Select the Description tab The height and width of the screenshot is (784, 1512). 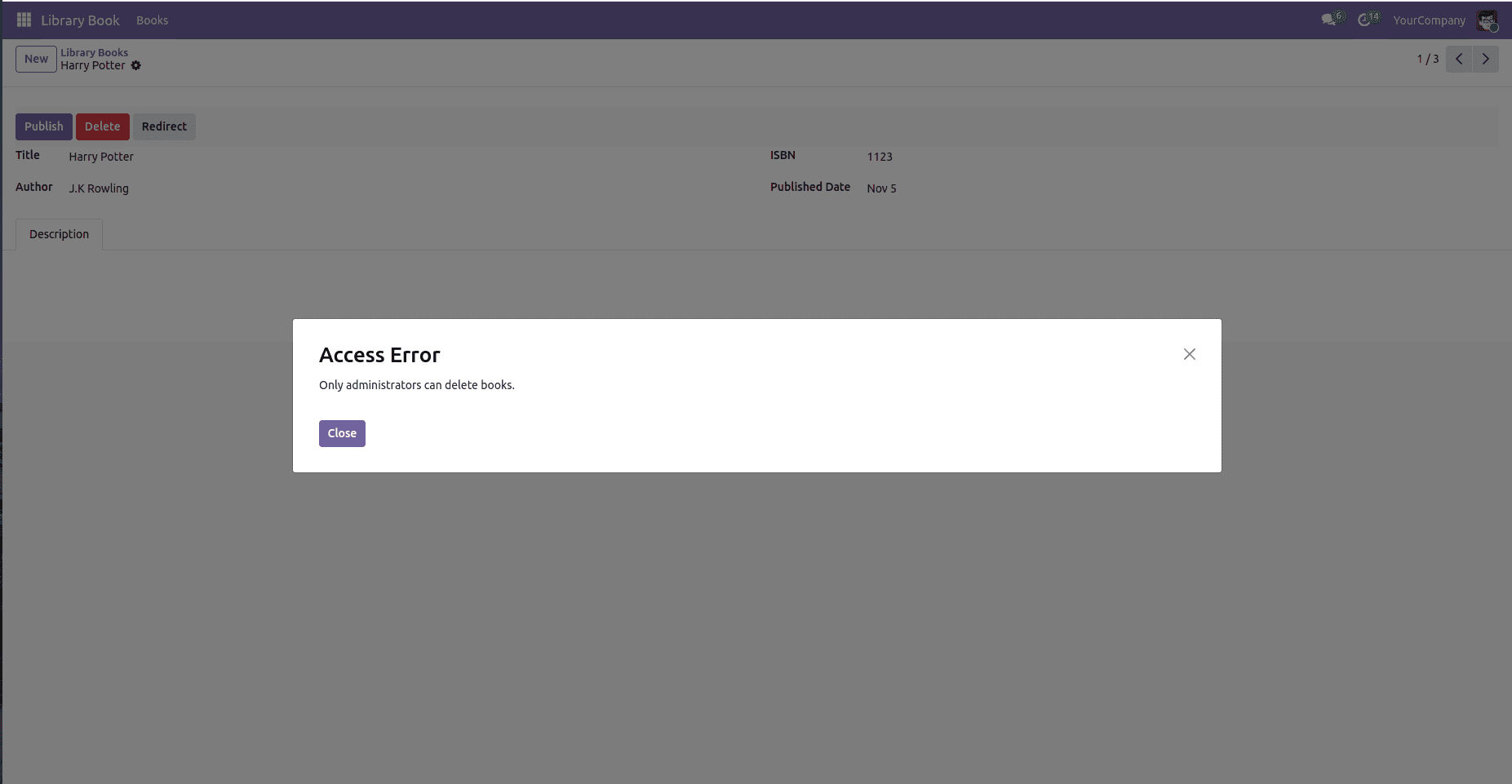tap(58, 234)
